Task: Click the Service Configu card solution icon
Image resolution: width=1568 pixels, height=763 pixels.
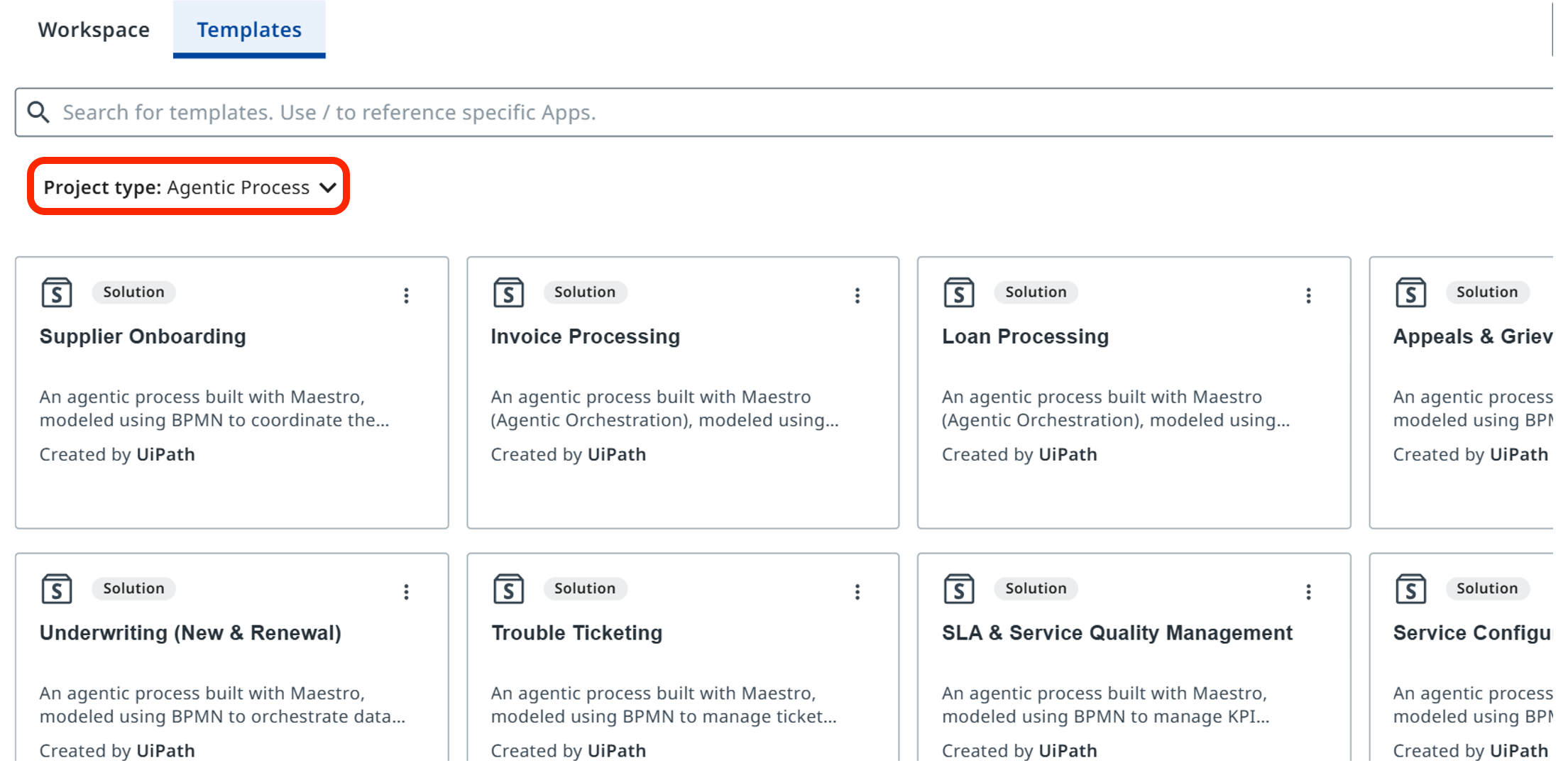Action: pyautogui.click(x=1410, y=589)
